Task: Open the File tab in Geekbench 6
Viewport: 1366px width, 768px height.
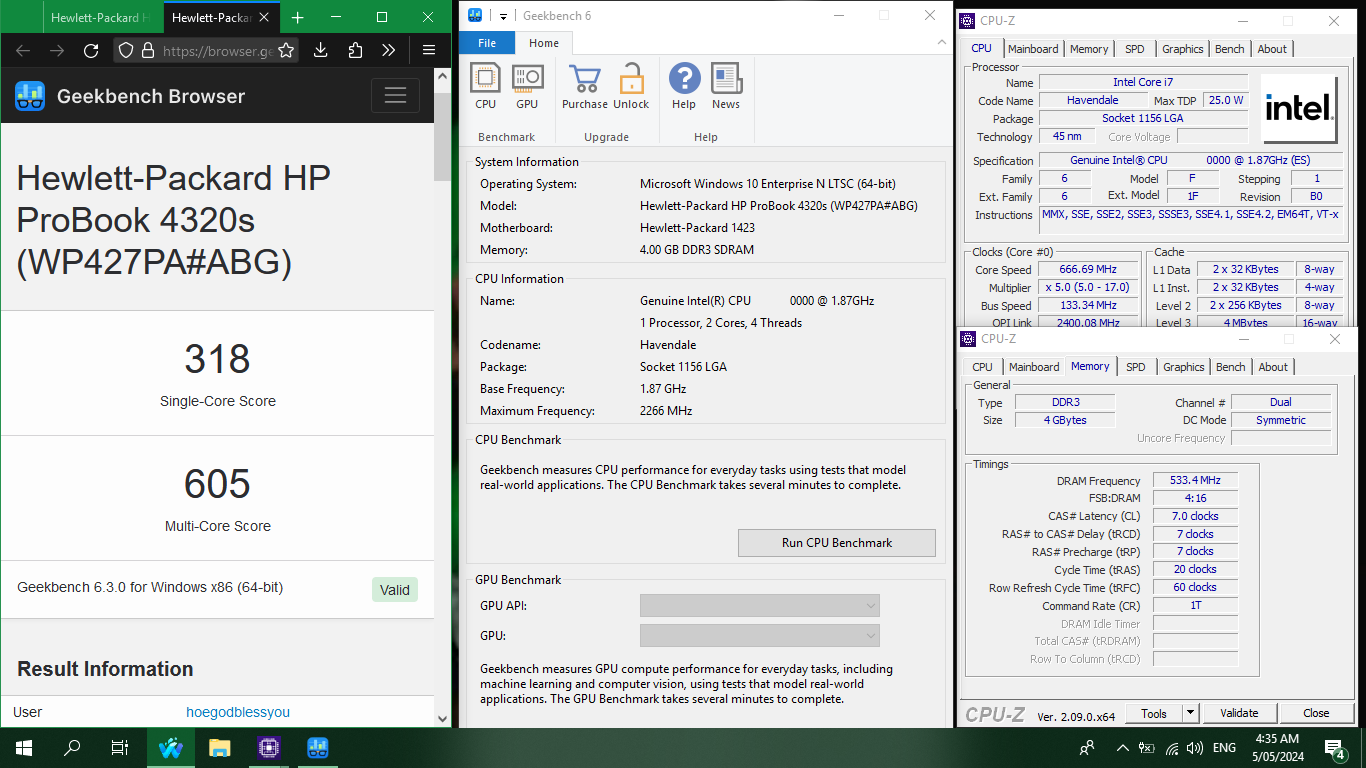Action: (487, 43)
